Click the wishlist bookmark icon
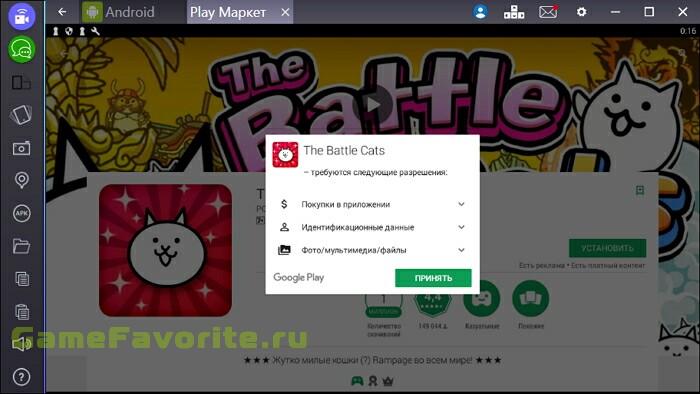Viewport: 700px width, 394px height. click(640, 191)
